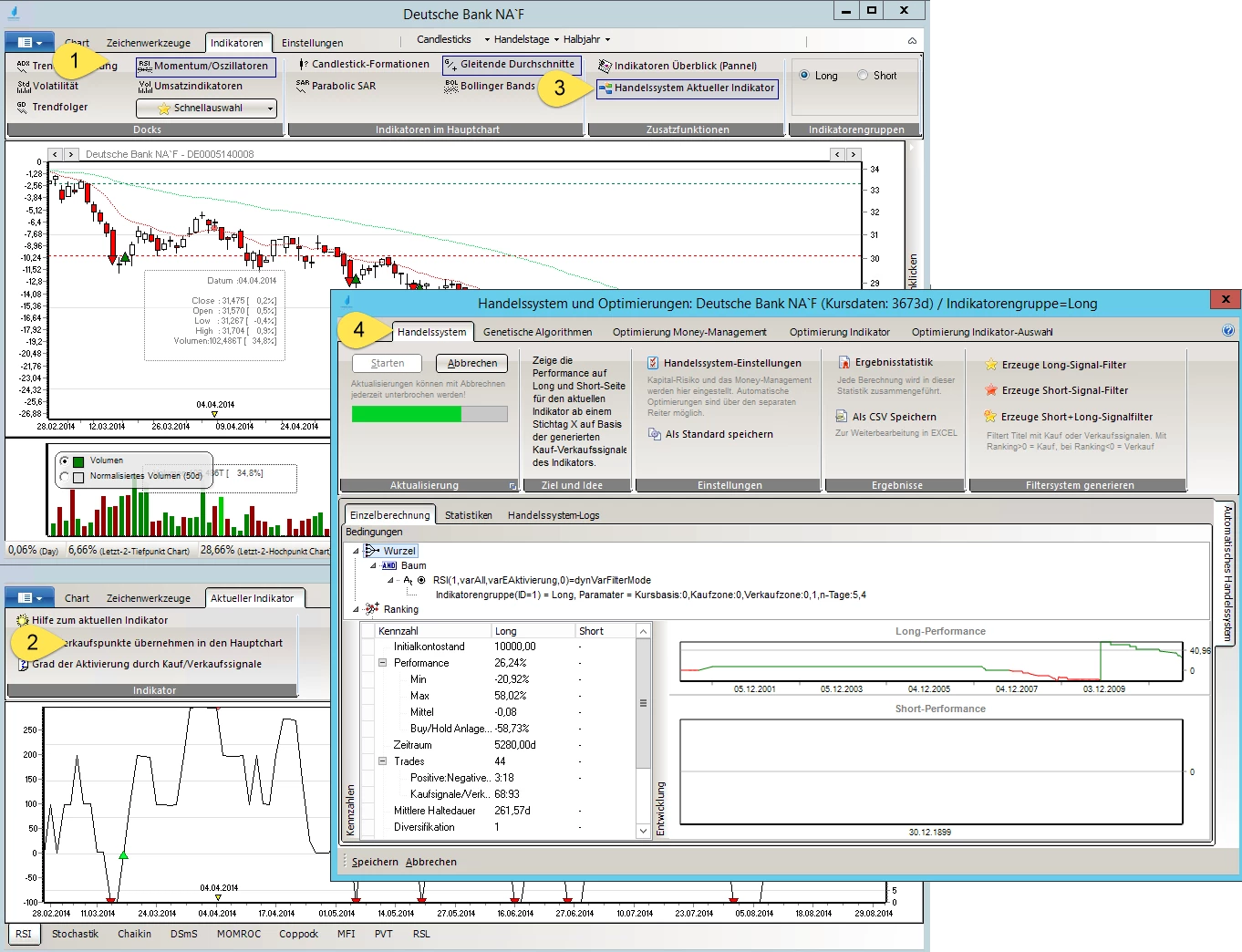Viewport: 1242px width, 952px height.
Task: Open Optimierung Money-Management tab
Action: coord(689,332)
